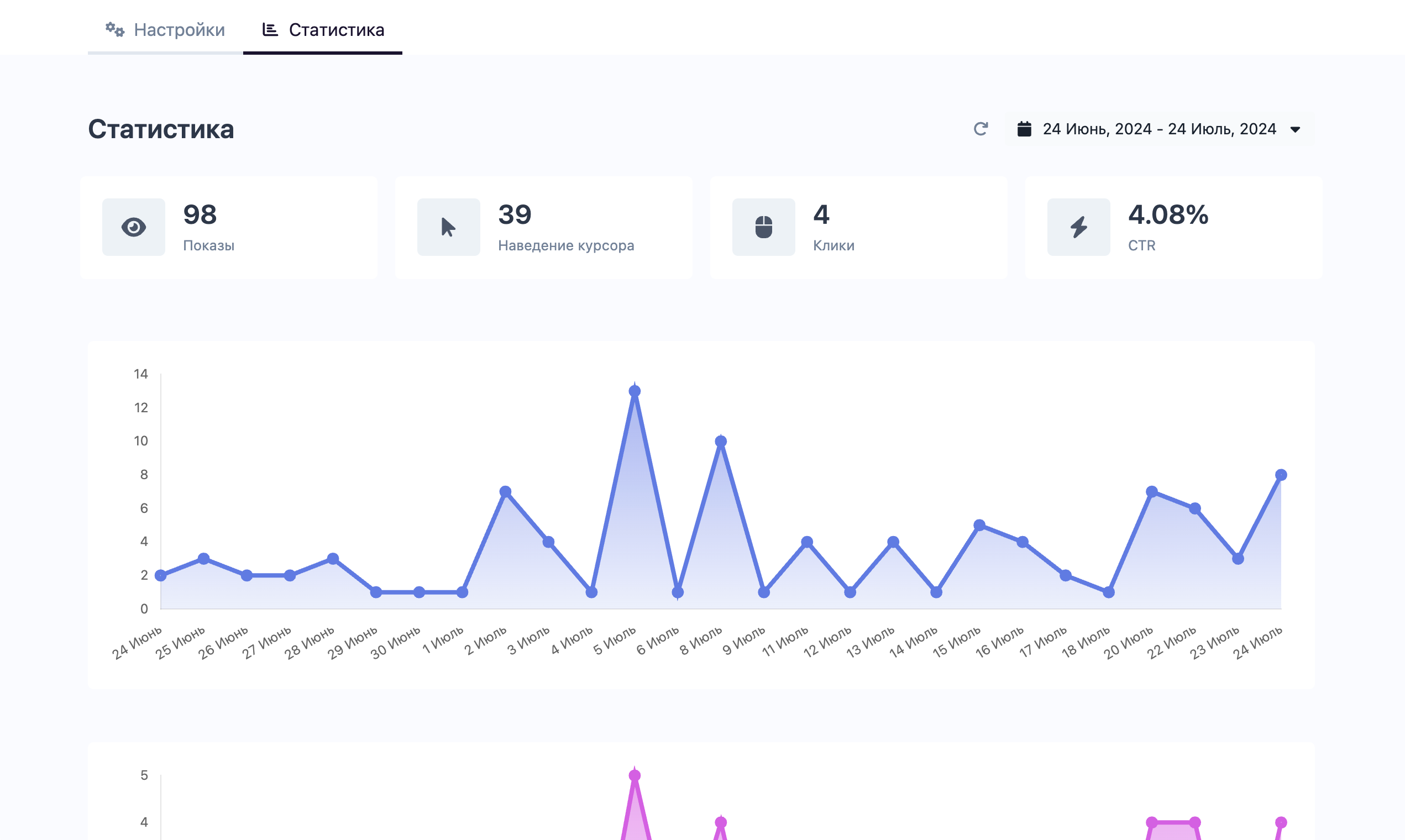Click the 98 Показы stat card
Screen dimensions: 1405x840
pos(229,228)
